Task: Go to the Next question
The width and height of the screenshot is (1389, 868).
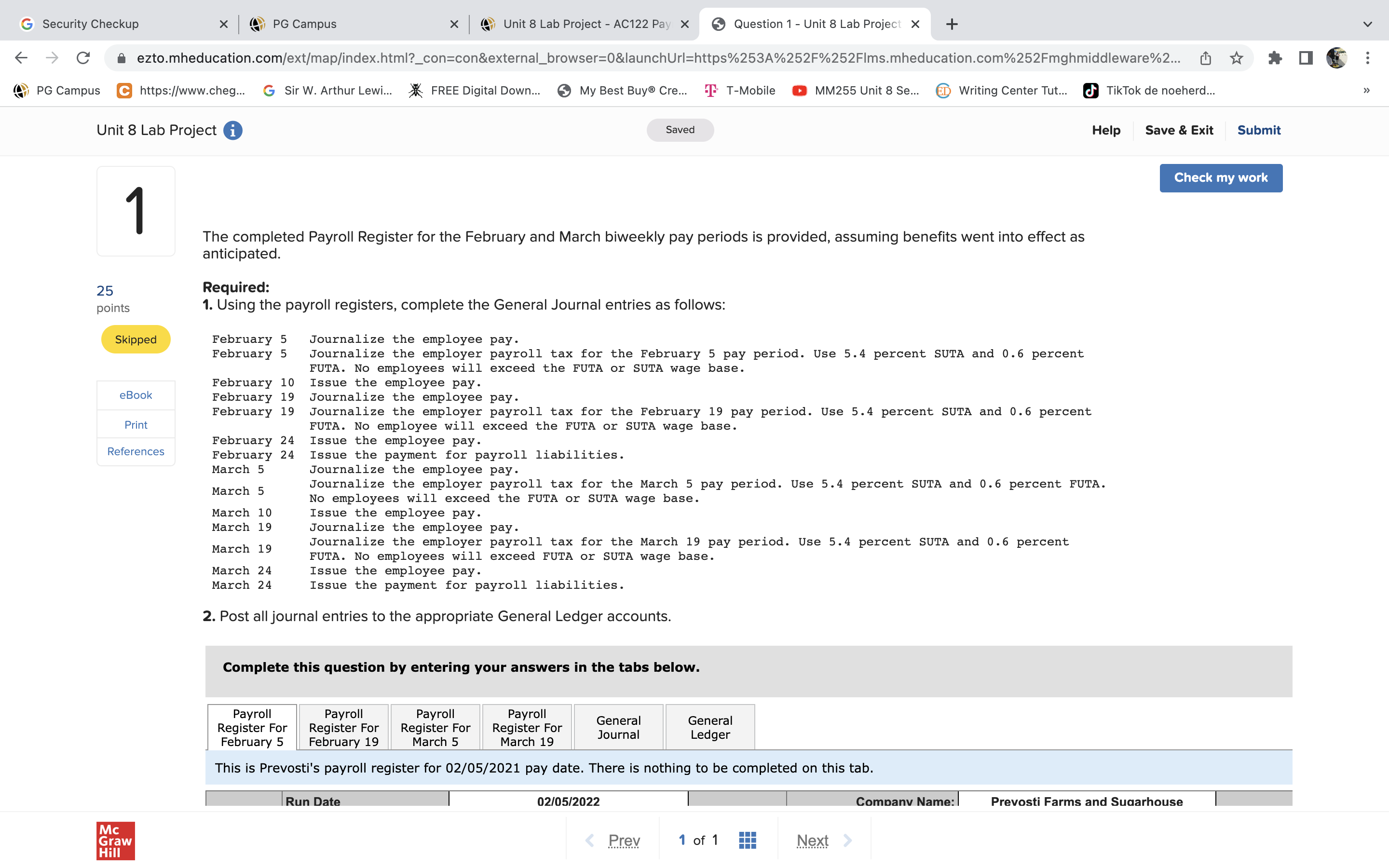Action: (x=812, y=841)
